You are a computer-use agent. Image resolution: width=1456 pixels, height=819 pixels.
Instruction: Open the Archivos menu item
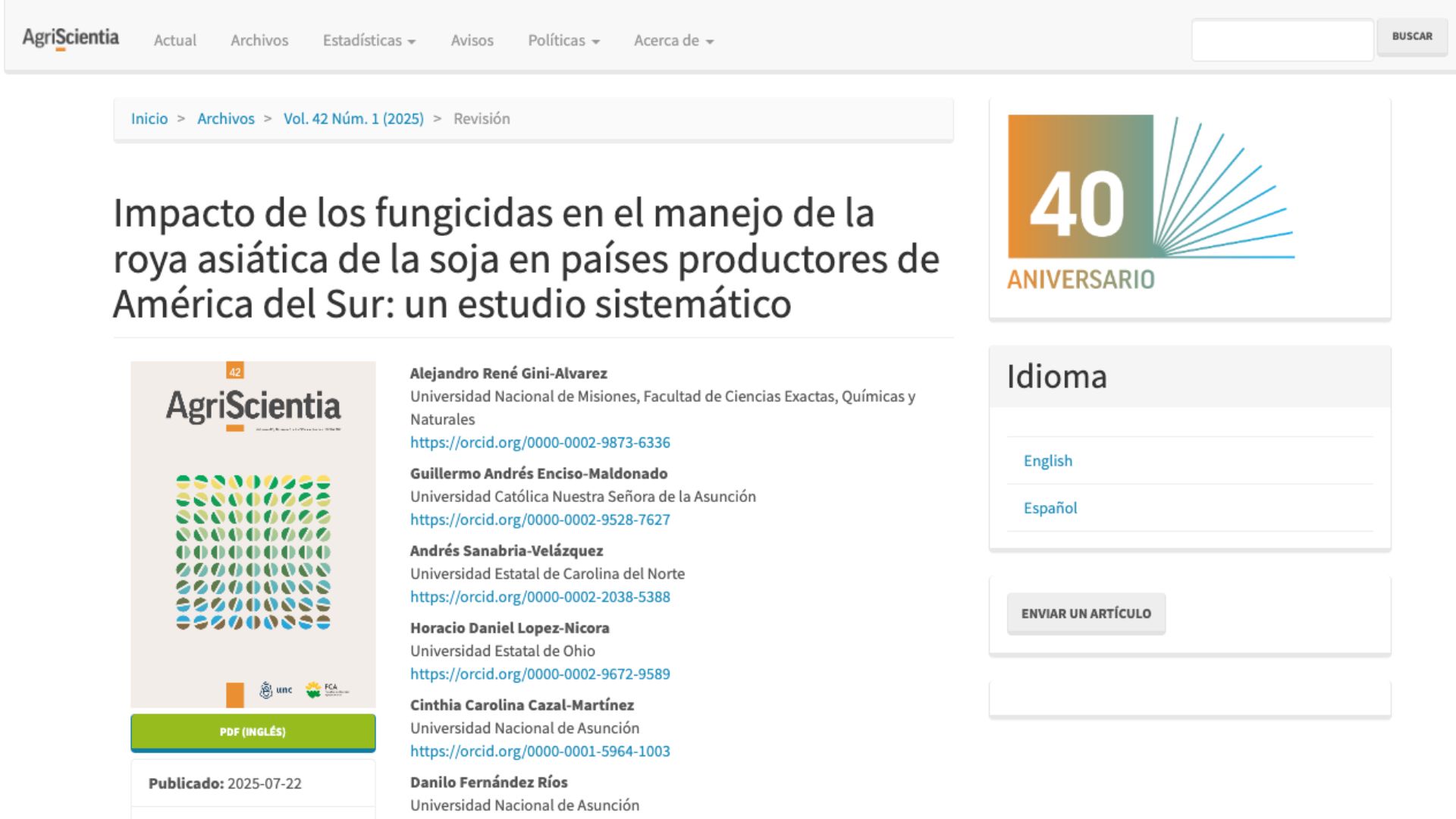tap(259, 40)
